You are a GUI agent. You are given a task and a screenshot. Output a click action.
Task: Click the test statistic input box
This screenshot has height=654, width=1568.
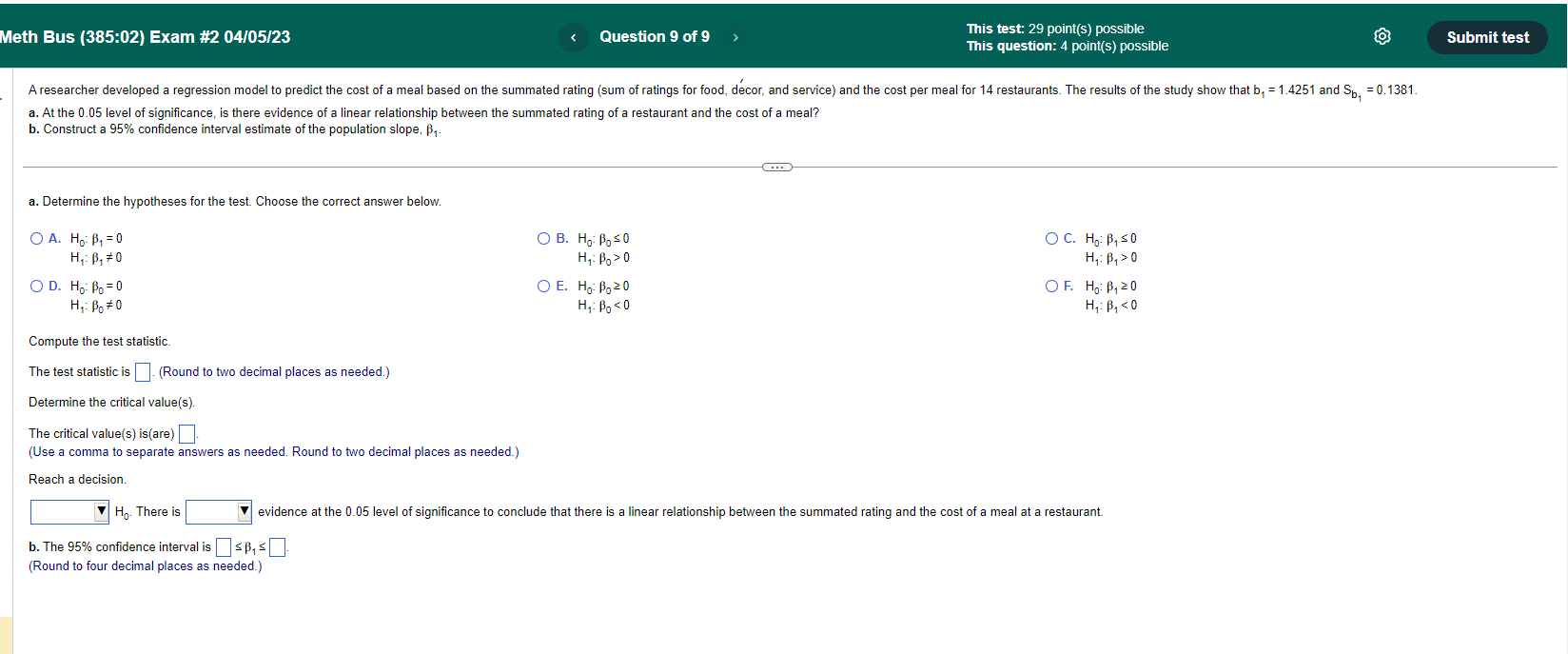(143, 372)
